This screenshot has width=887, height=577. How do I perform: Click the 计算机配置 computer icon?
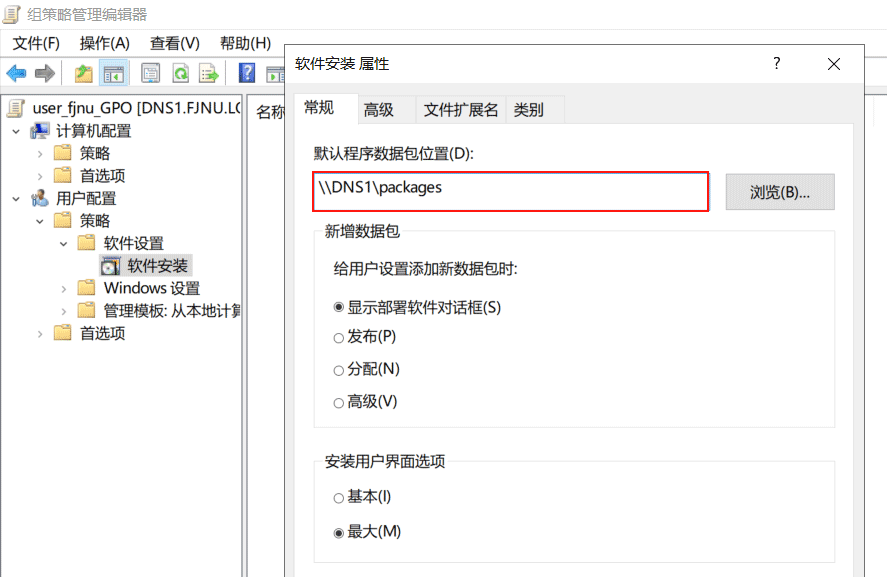(x=40, y=131)
